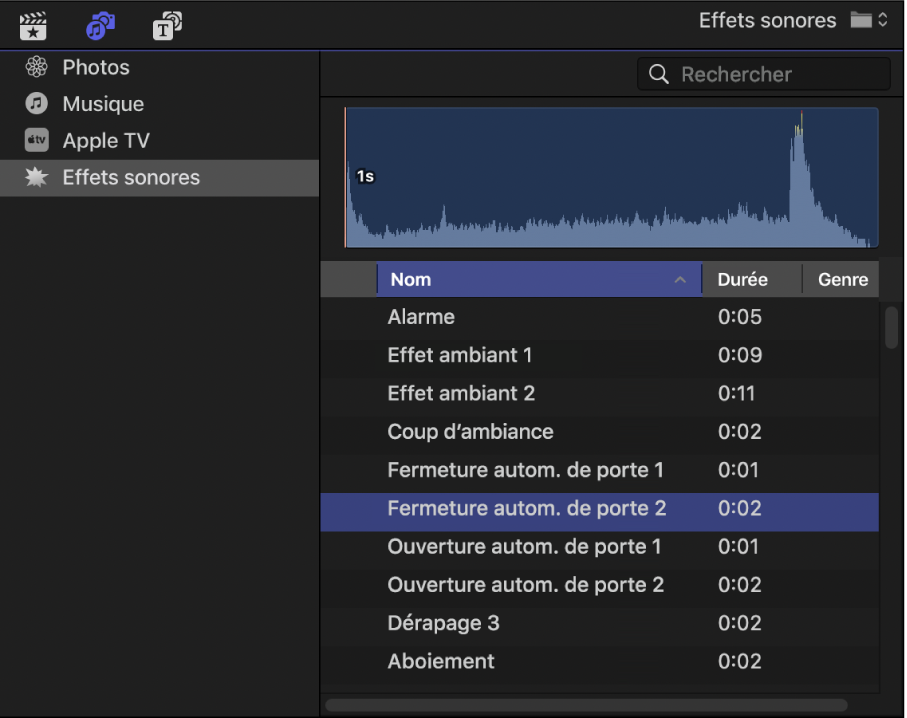This screenshot has width=907, height=718.
Task: Click the Musique note icon
Action: 37,104
